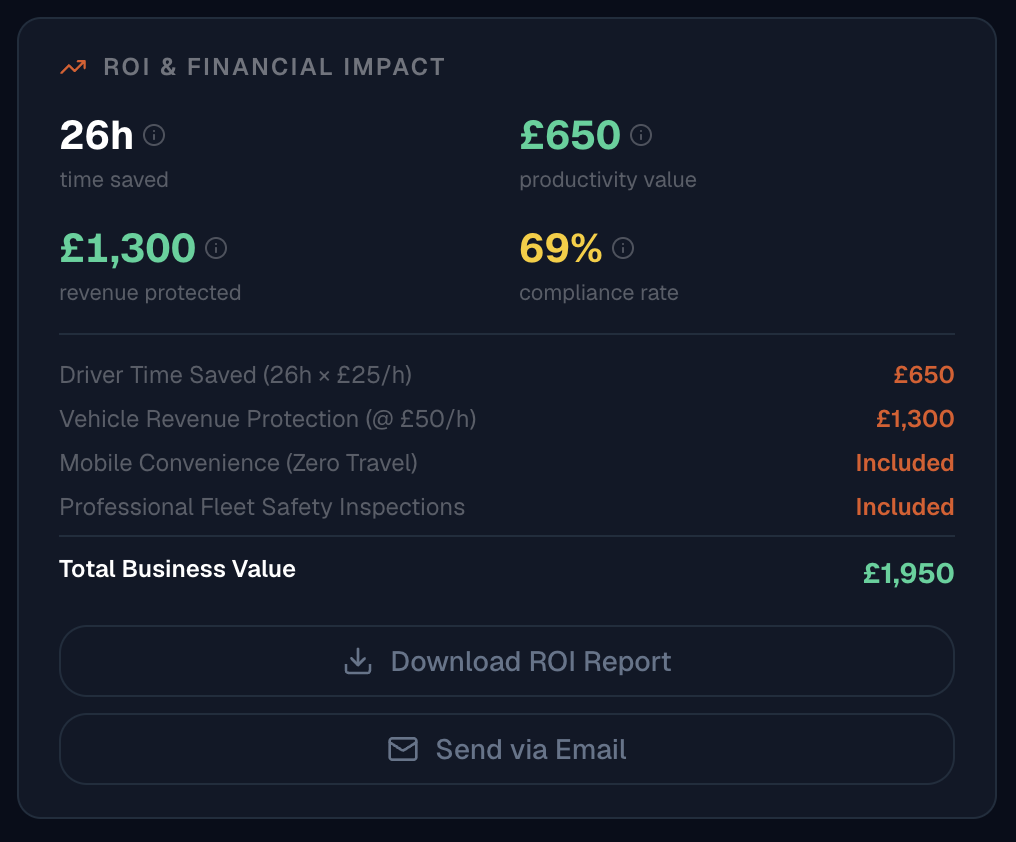Select the ROI & Financial Impact heading
Screen dimensions: 1016x842
[274, 67]
